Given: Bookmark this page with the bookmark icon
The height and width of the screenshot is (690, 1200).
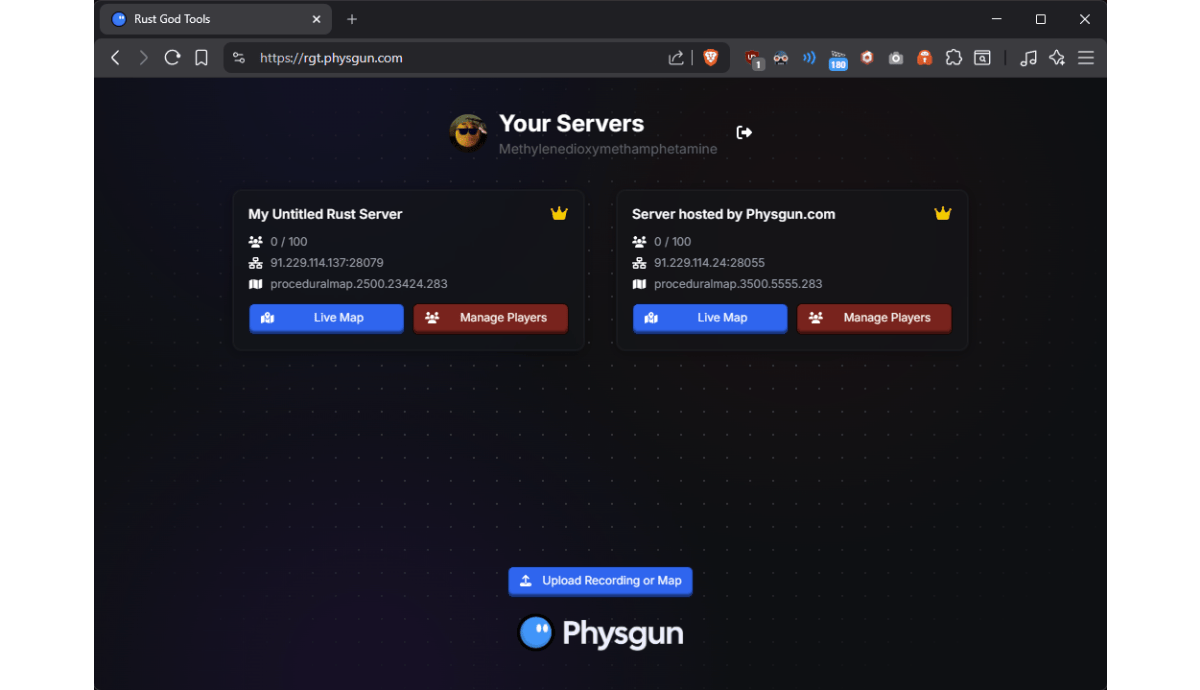Looking at the screenshot, I should [x=201, y=58].
